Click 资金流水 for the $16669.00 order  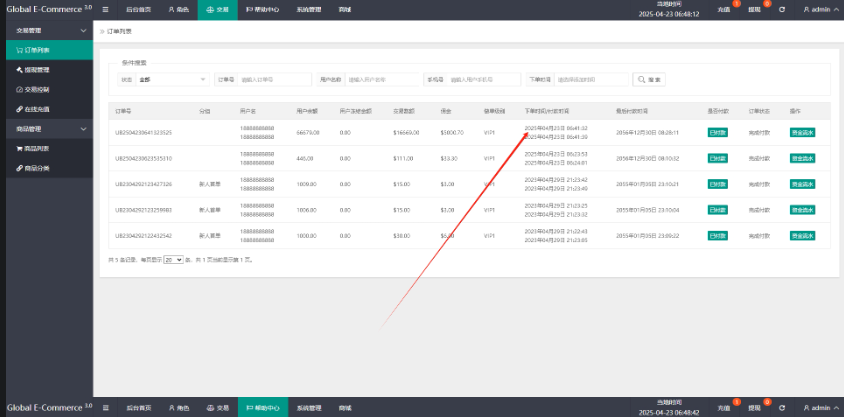pyautogui.click(x=802, y=132)
